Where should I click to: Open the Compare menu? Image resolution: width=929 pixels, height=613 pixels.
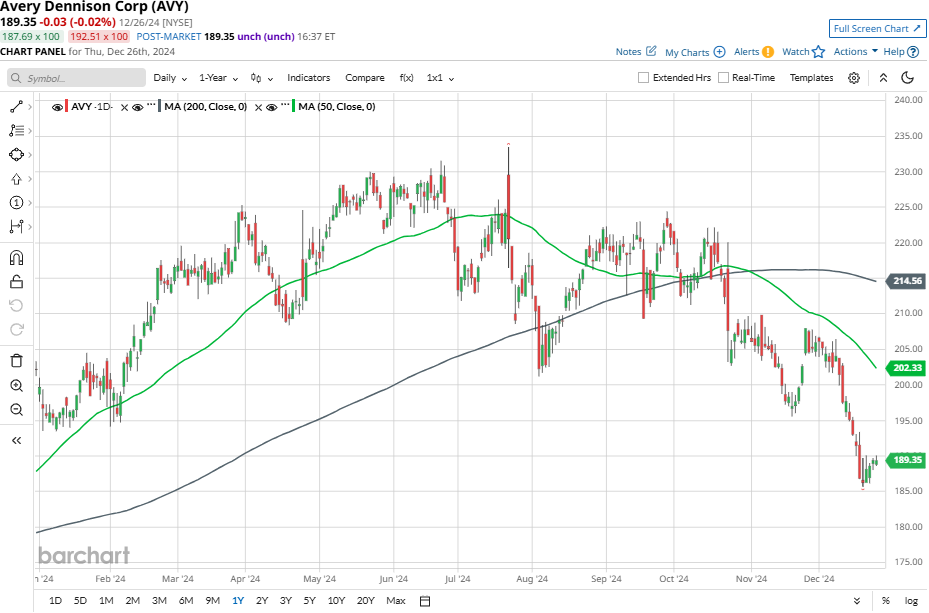(365, 78)
